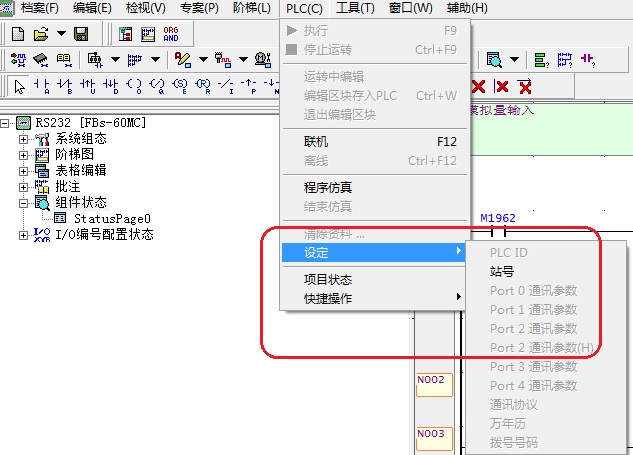Click the Save floppy disk icon
Image resolution: width=633 pixels, height=455 pixels.
point(83,34)
